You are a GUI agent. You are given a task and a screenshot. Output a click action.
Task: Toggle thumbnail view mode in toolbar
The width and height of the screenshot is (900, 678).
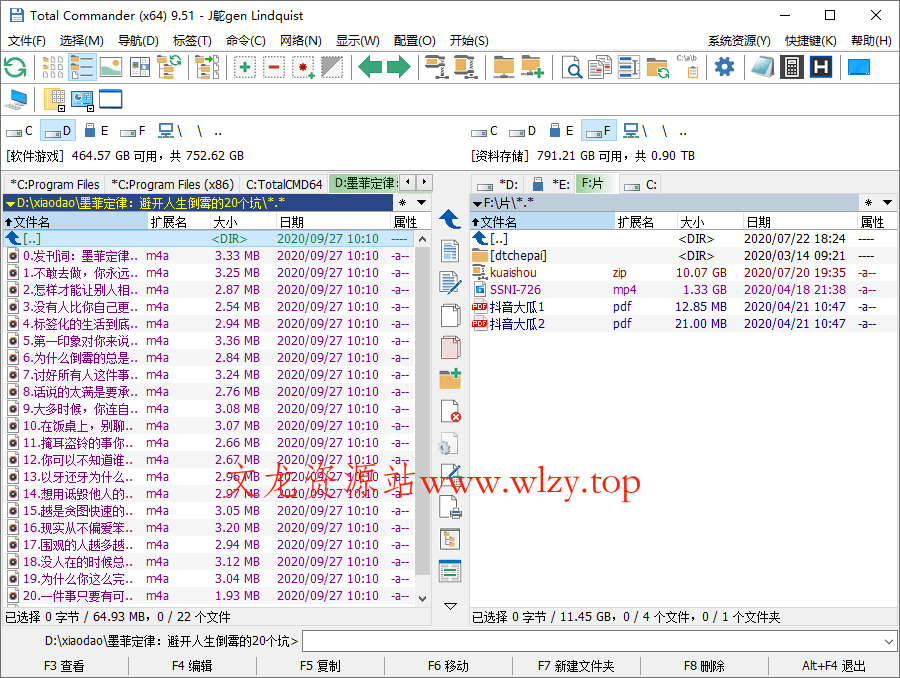click(110, 67)
